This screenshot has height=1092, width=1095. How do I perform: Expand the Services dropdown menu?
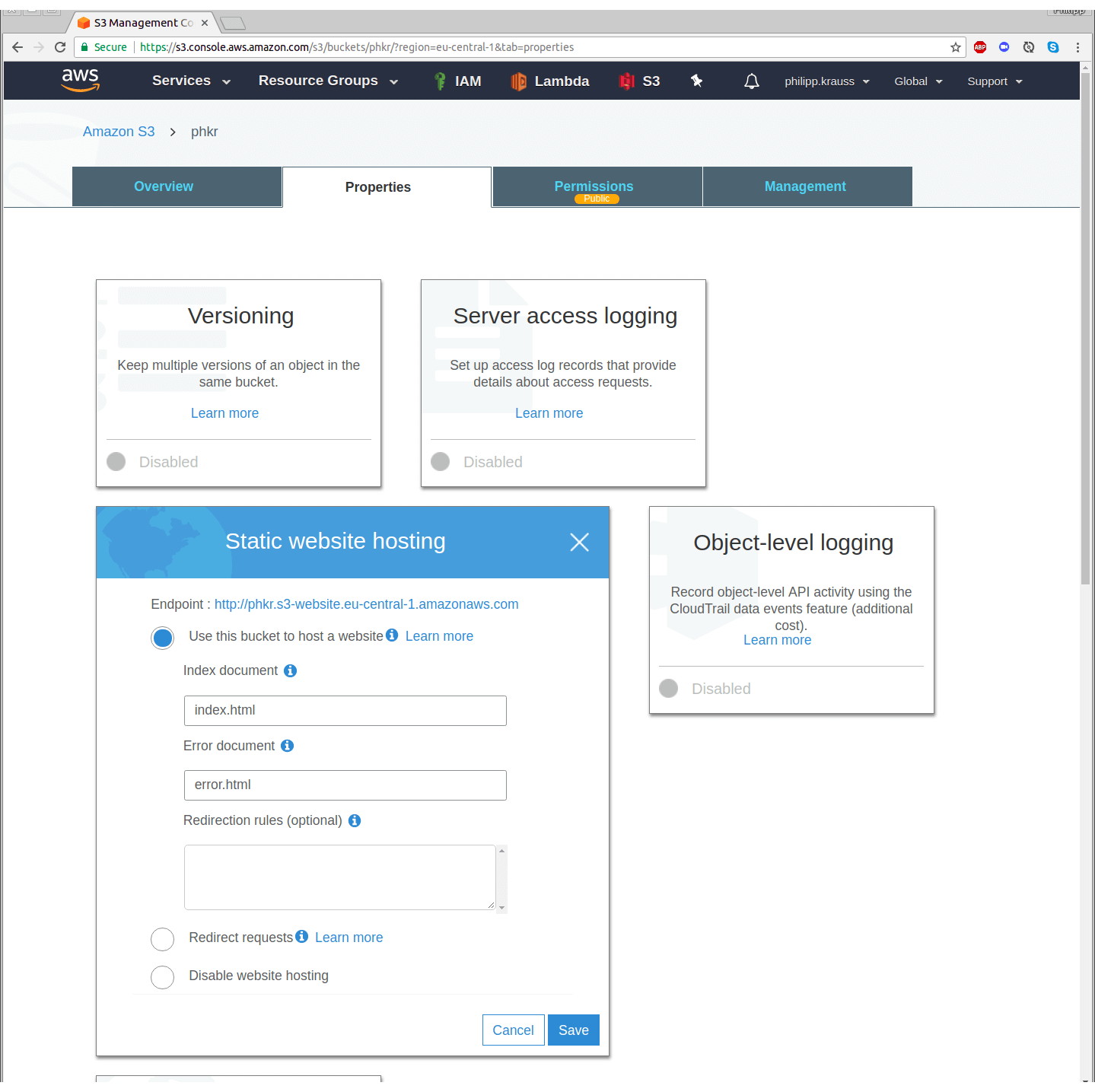point(191,81)
